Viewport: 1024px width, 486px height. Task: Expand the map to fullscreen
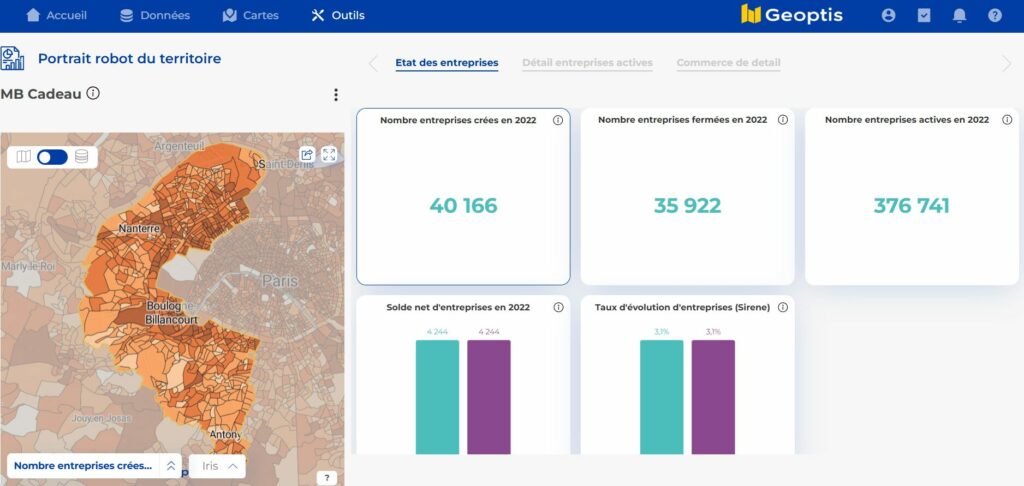(x=329, y=155)
